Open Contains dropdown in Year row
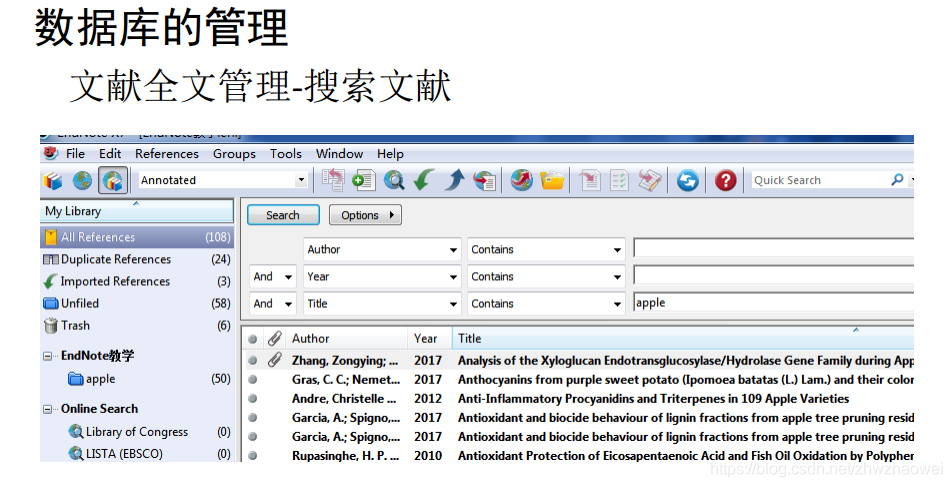 pyautogui.click(x=617, y=277)
